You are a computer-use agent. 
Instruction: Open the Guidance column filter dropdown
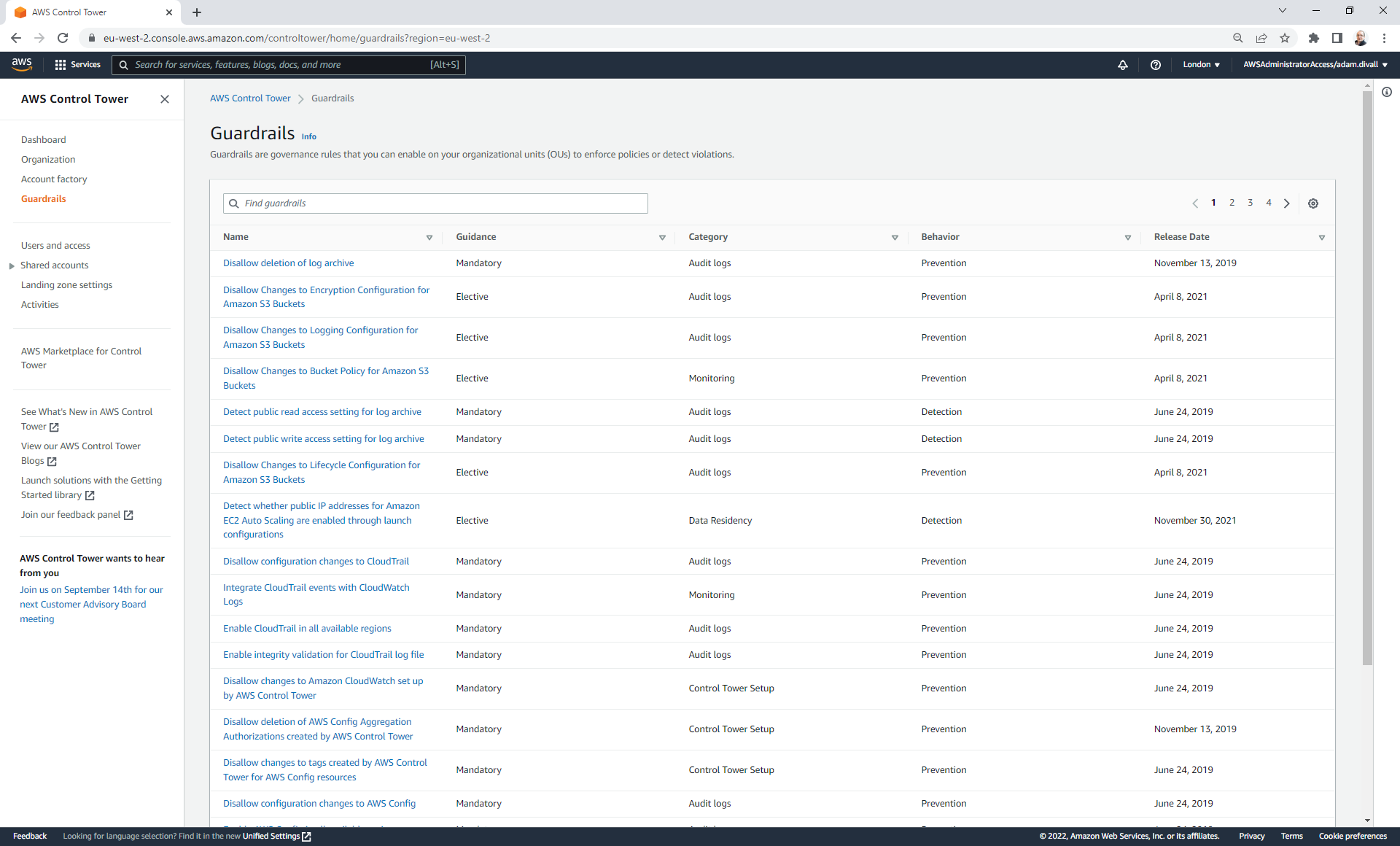662,237
